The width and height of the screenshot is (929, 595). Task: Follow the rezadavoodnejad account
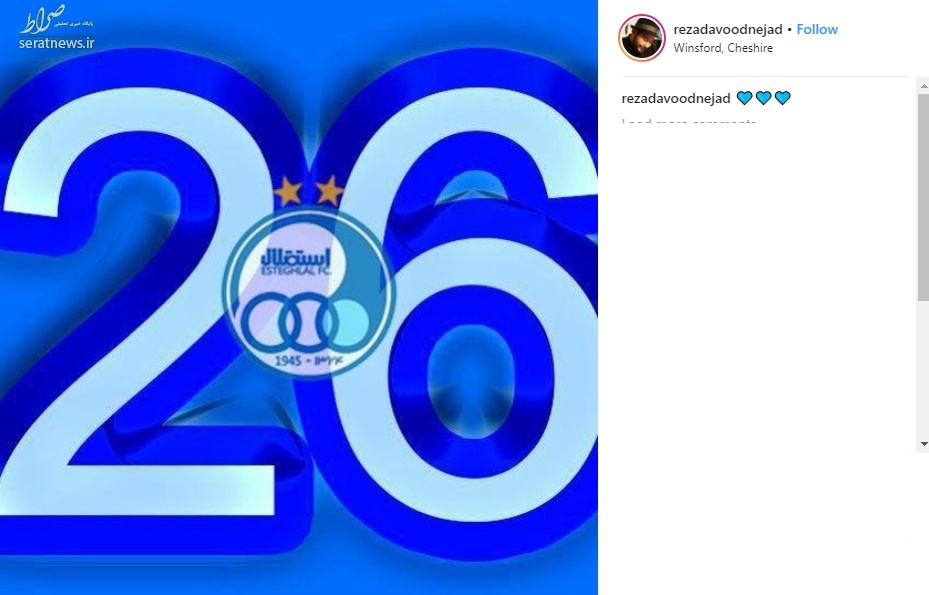click(x=816, y=29)
